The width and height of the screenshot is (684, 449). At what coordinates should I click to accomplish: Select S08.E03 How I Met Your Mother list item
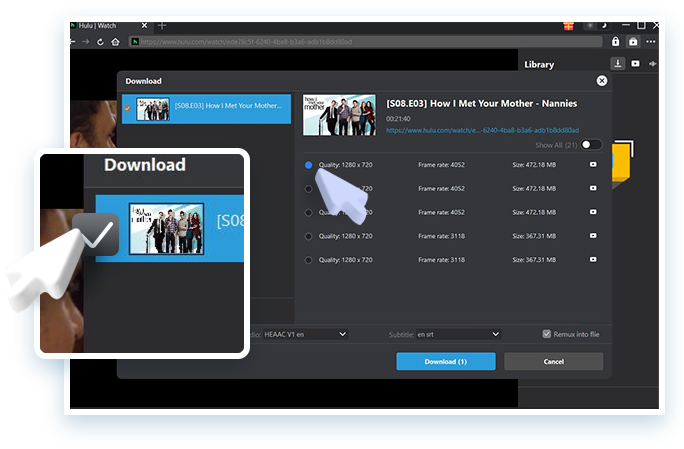(206, 109)
